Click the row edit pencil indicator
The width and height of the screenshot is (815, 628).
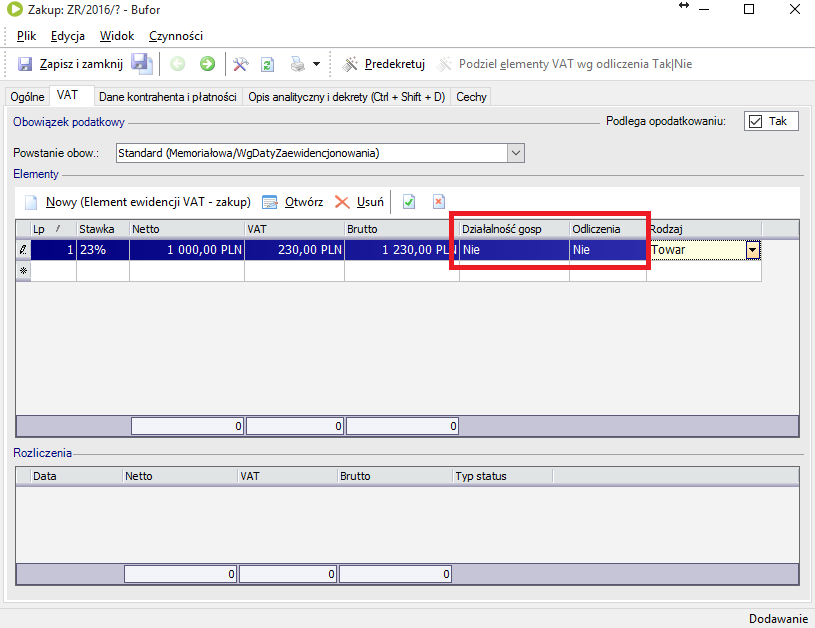coord(23,250)
